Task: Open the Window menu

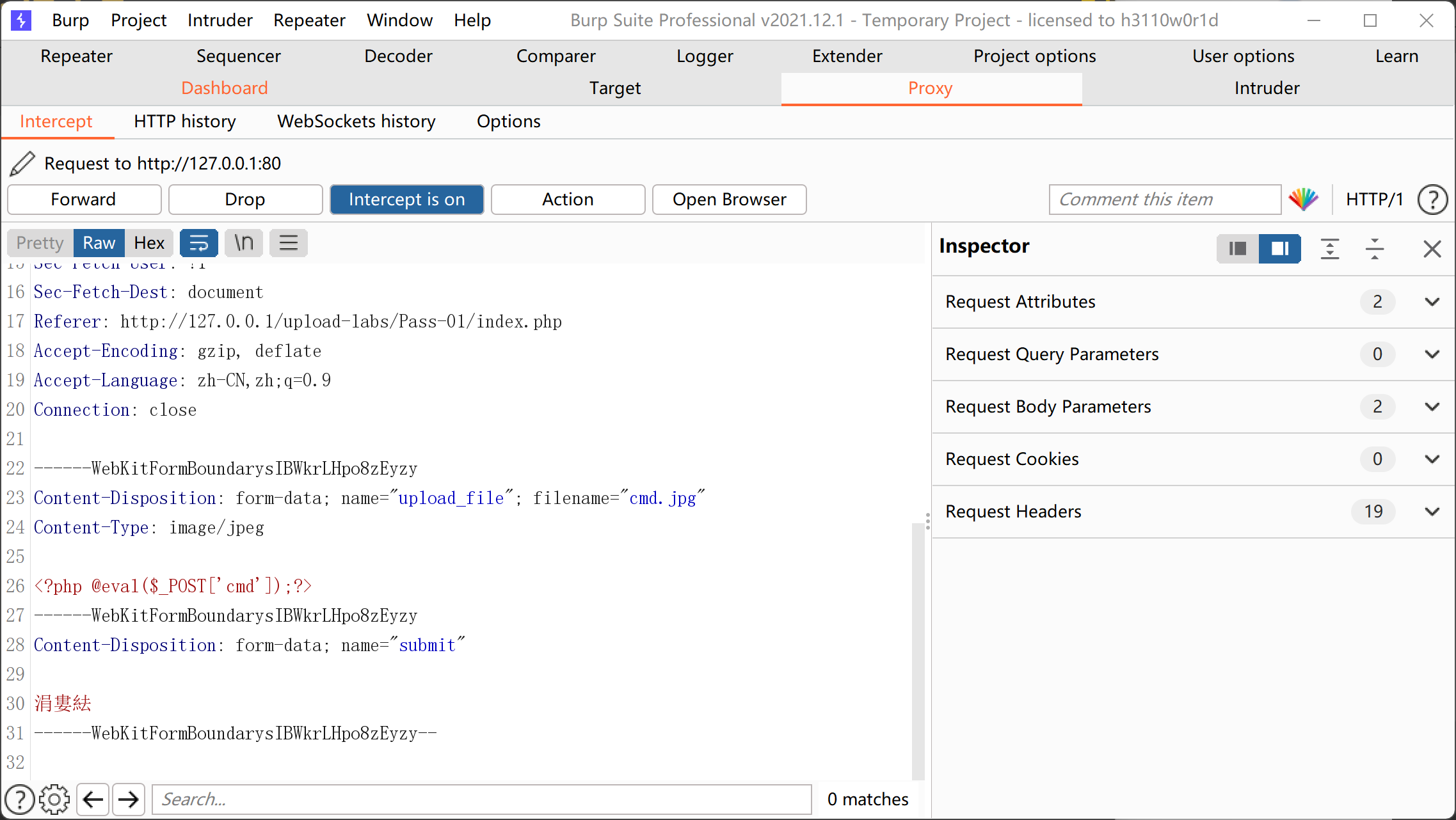Action: tap(400, 20)
